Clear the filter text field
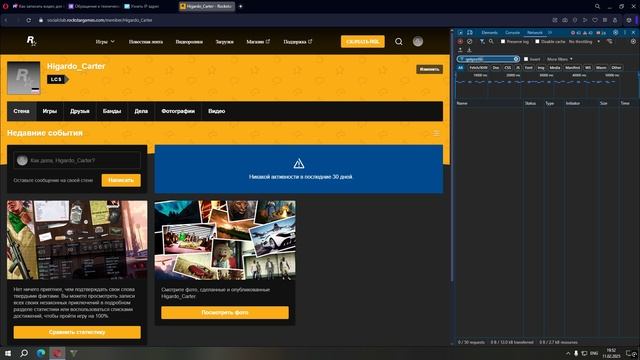 pyautogui.click(x=516, y=59)
